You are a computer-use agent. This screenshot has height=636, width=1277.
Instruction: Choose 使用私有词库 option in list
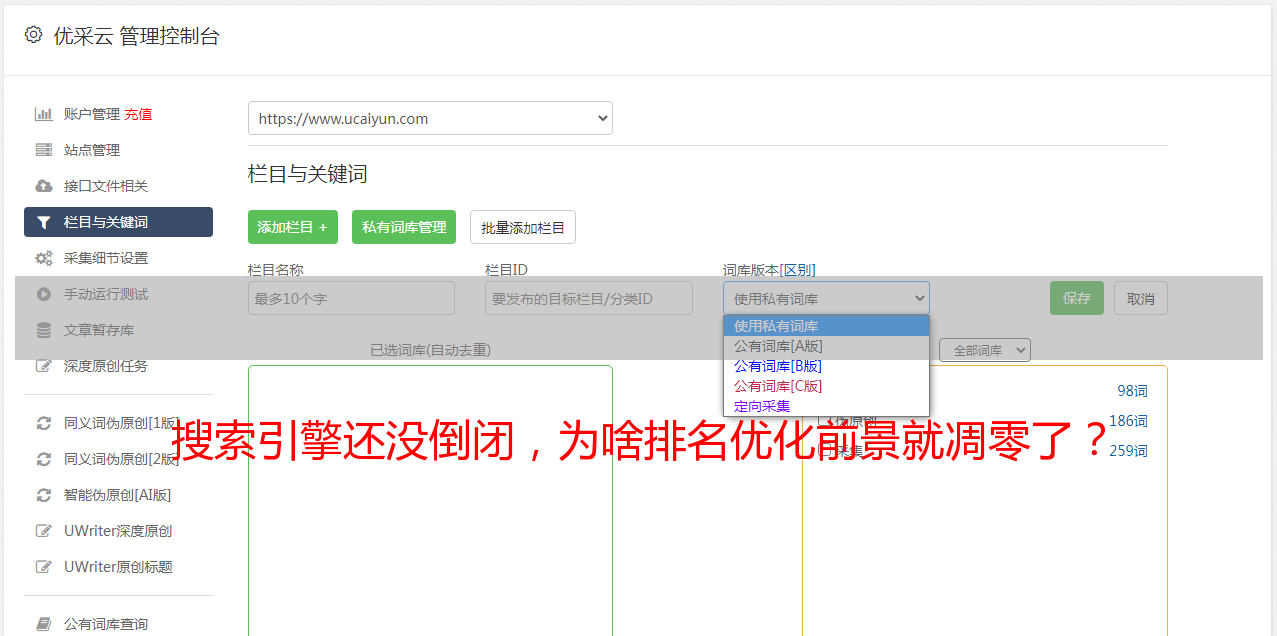[x=826, y=326]
